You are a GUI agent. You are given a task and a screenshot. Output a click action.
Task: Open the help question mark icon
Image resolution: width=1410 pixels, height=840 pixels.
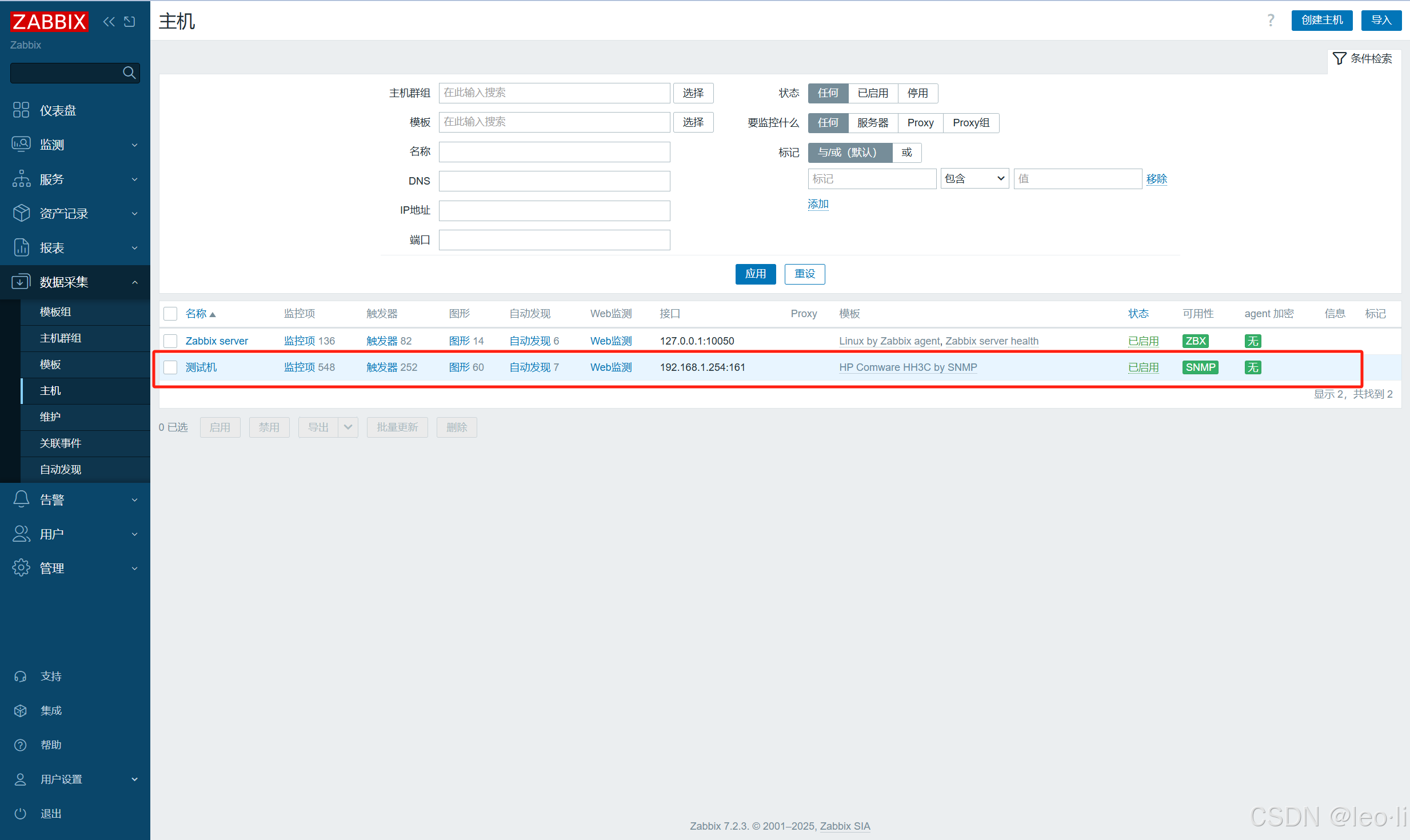1270,21
